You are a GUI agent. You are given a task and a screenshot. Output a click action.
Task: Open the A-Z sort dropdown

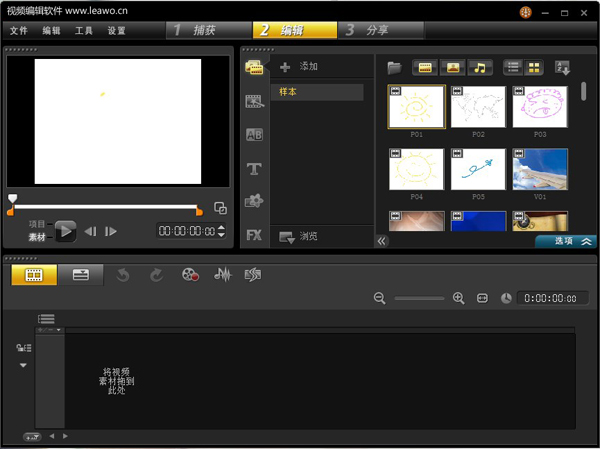click(562, 68)
